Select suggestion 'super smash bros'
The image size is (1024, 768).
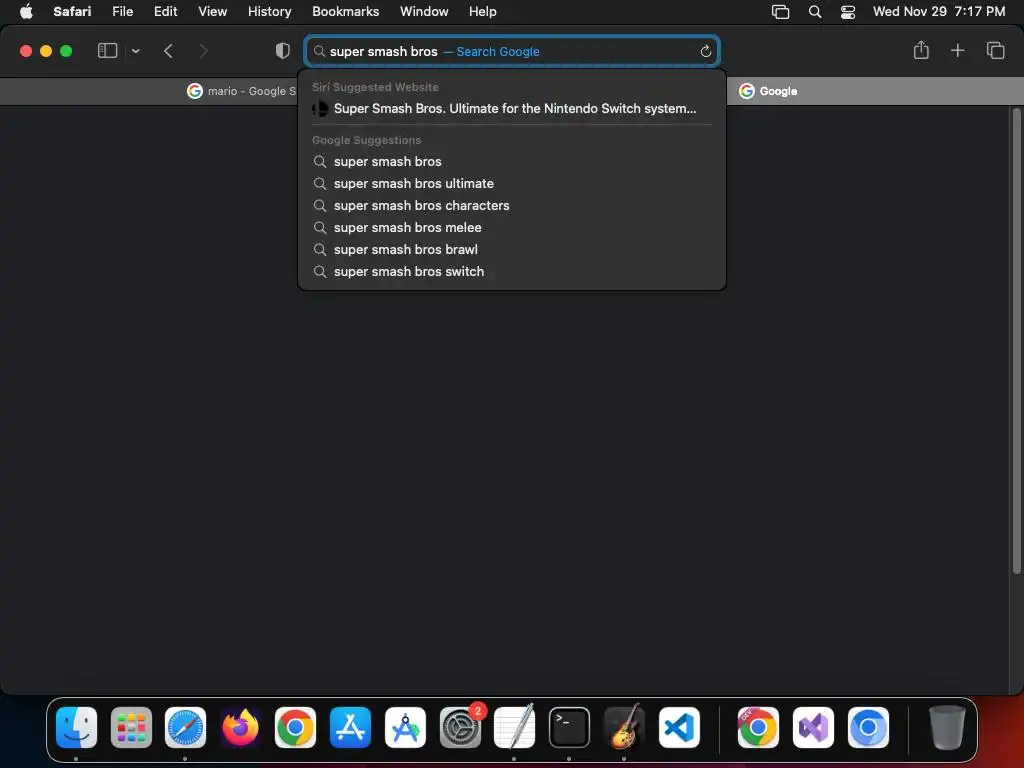click(x=511, y=161)
